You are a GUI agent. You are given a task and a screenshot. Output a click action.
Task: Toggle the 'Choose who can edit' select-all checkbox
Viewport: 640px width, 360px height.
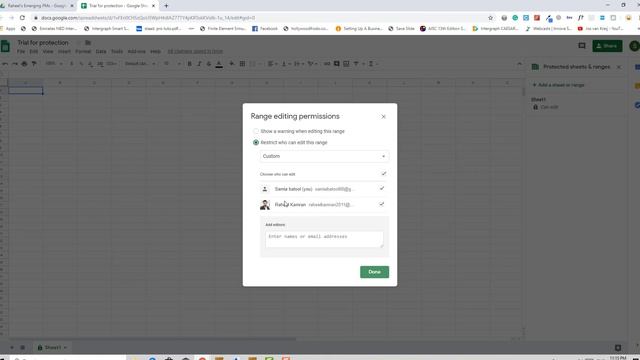point(383,174)
